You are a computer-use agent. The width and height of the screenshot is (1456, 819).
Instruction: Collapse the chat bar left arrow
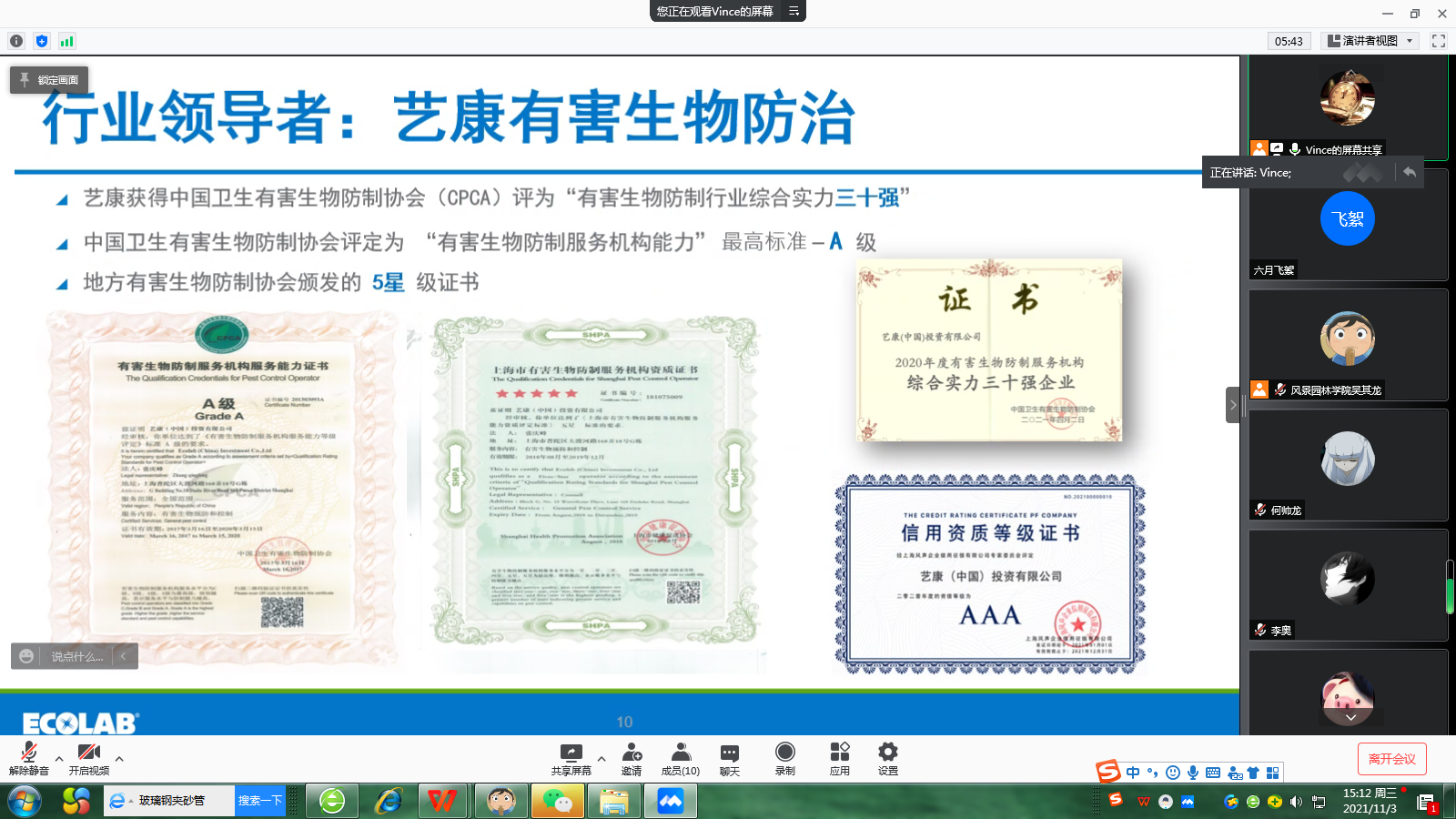[x=124, y=656]
